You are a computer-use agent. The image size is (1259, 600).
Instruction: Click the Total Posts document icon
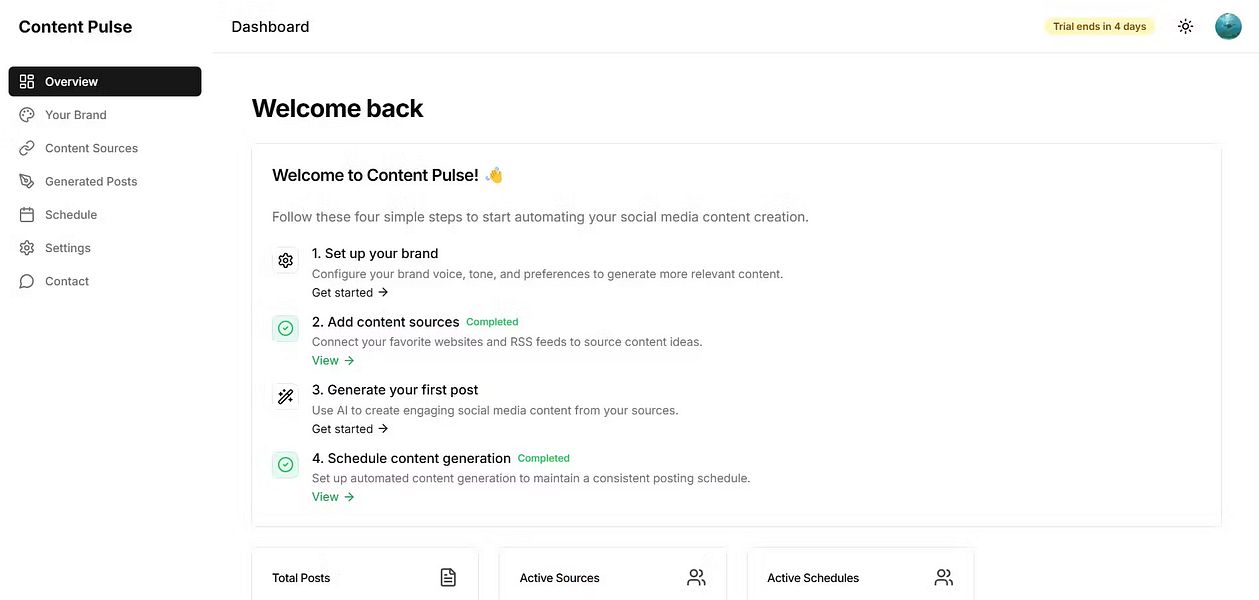pyautogui.click(x=447, y=577)
